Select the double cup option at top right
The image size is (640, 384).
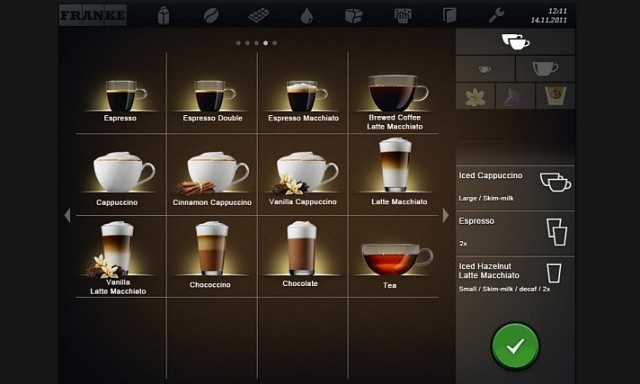[x=516, y=42]
